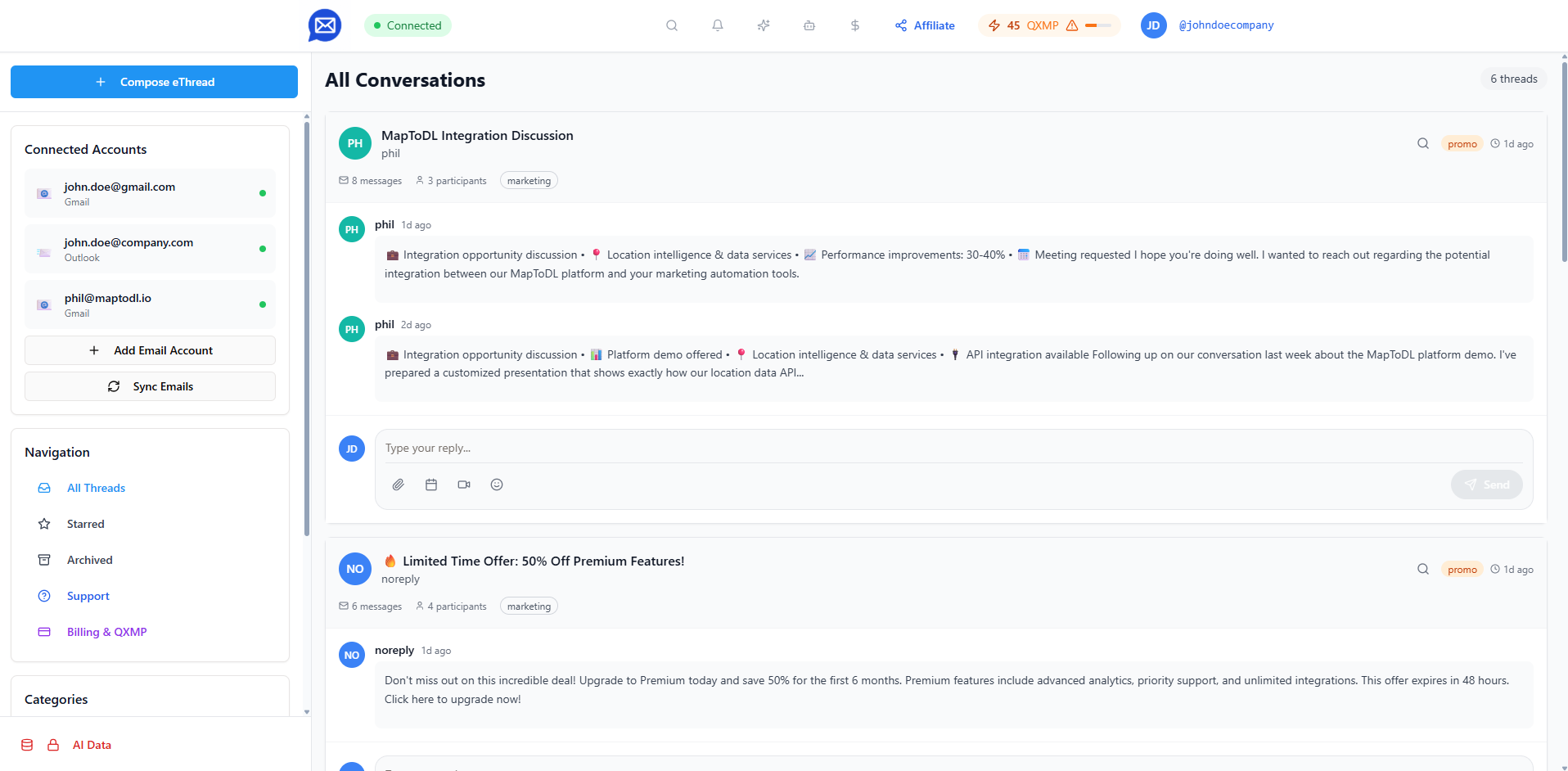Click the AI sparkles icon in header
The image size is (1568, 771).
pos(764,25)
